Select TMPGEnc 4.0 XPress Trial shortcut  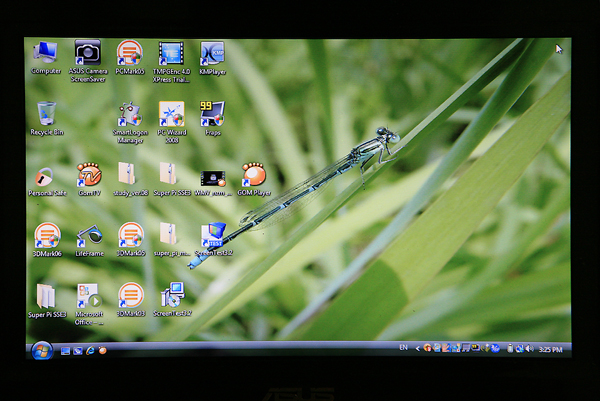(x=171, y=61)
